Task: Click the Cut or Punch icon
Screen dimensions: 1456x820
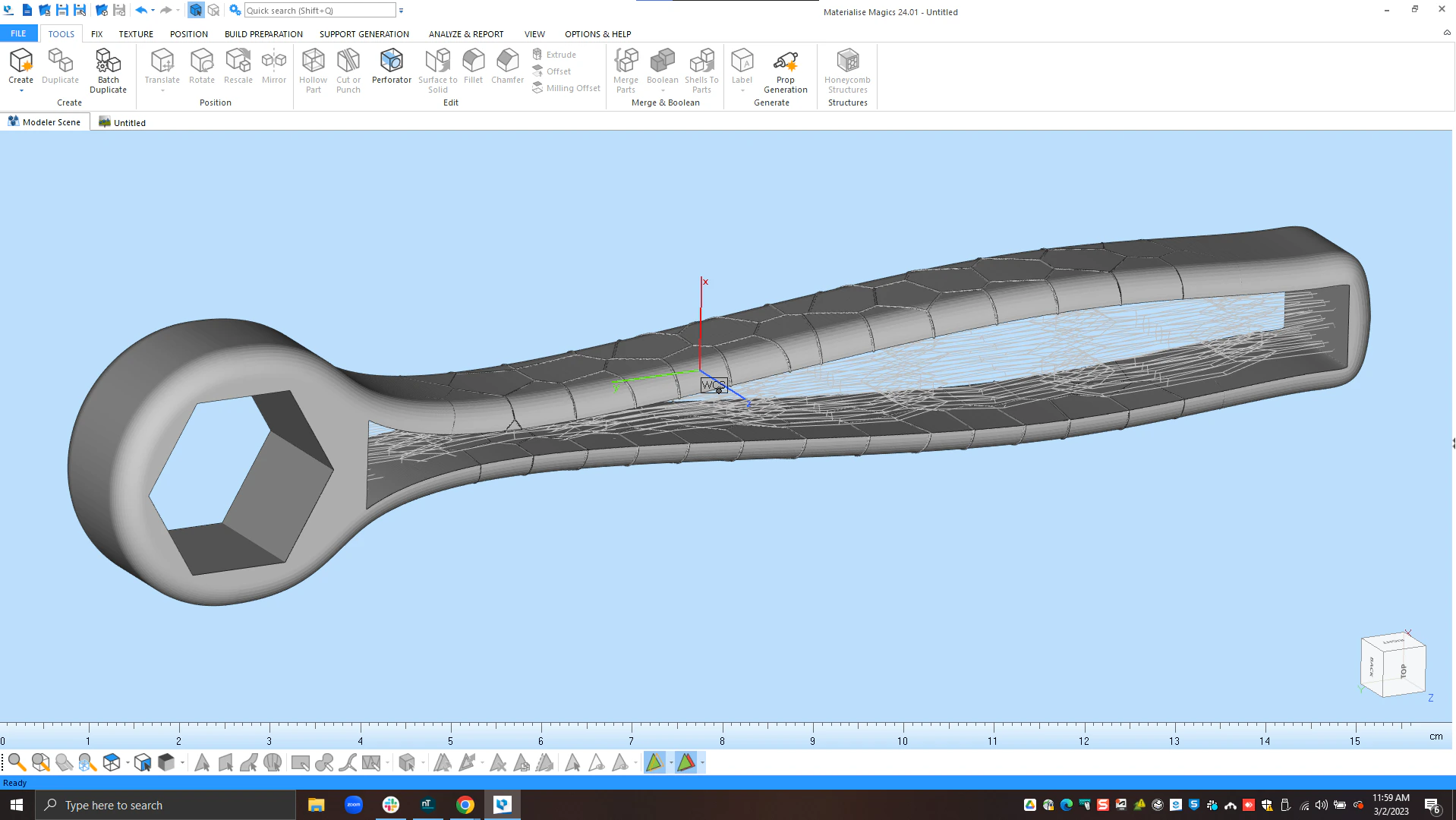Action: tap(348, 61)
